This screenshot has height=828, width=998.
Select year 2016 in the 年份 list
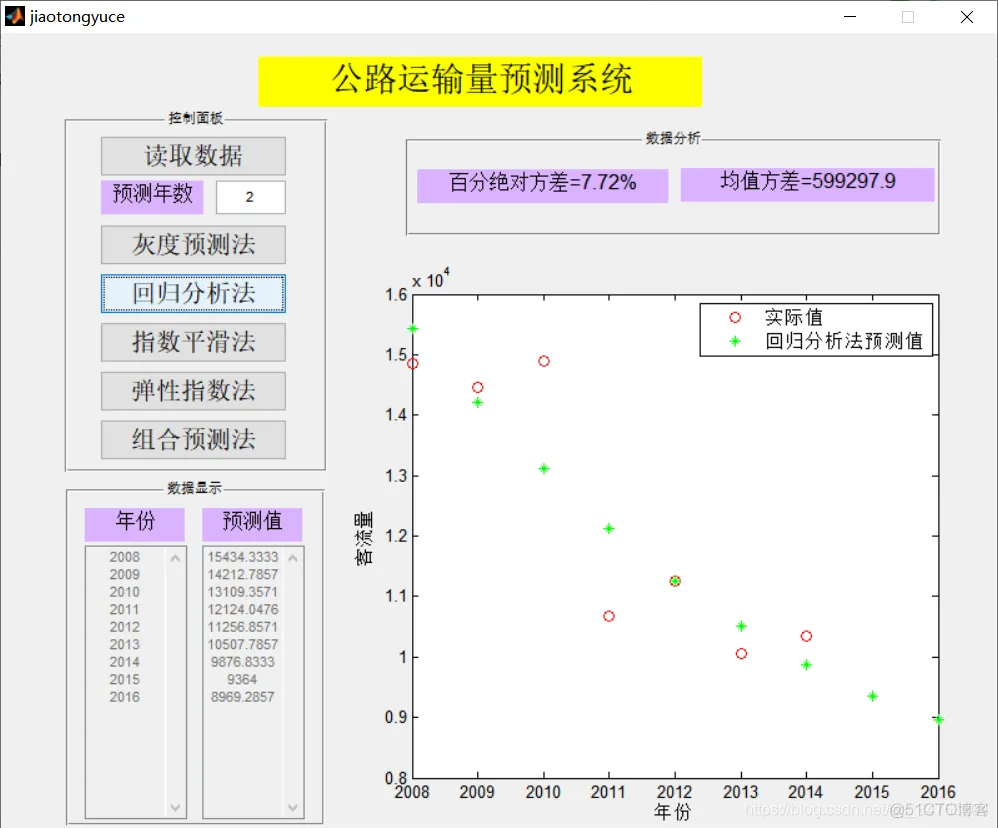124,696
